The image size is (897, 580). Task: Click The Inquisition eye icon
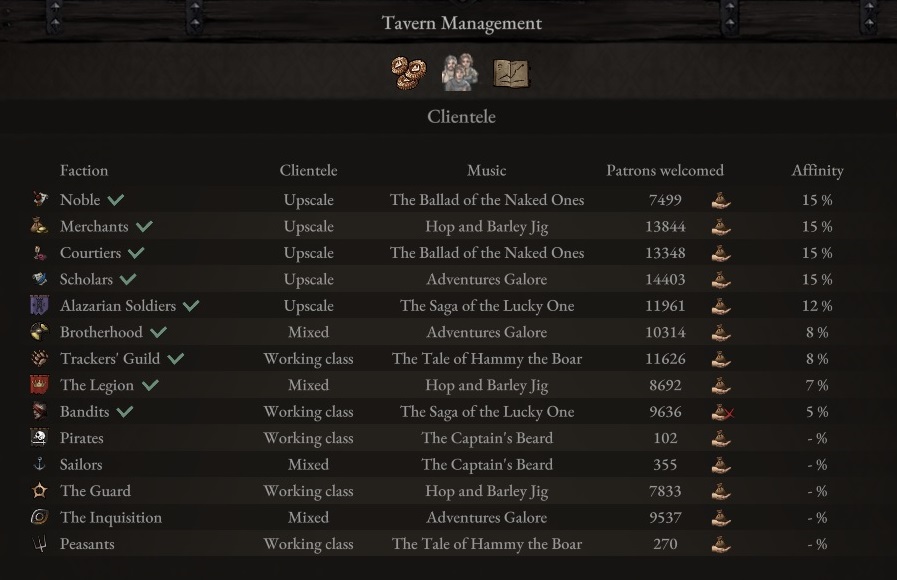39,517
